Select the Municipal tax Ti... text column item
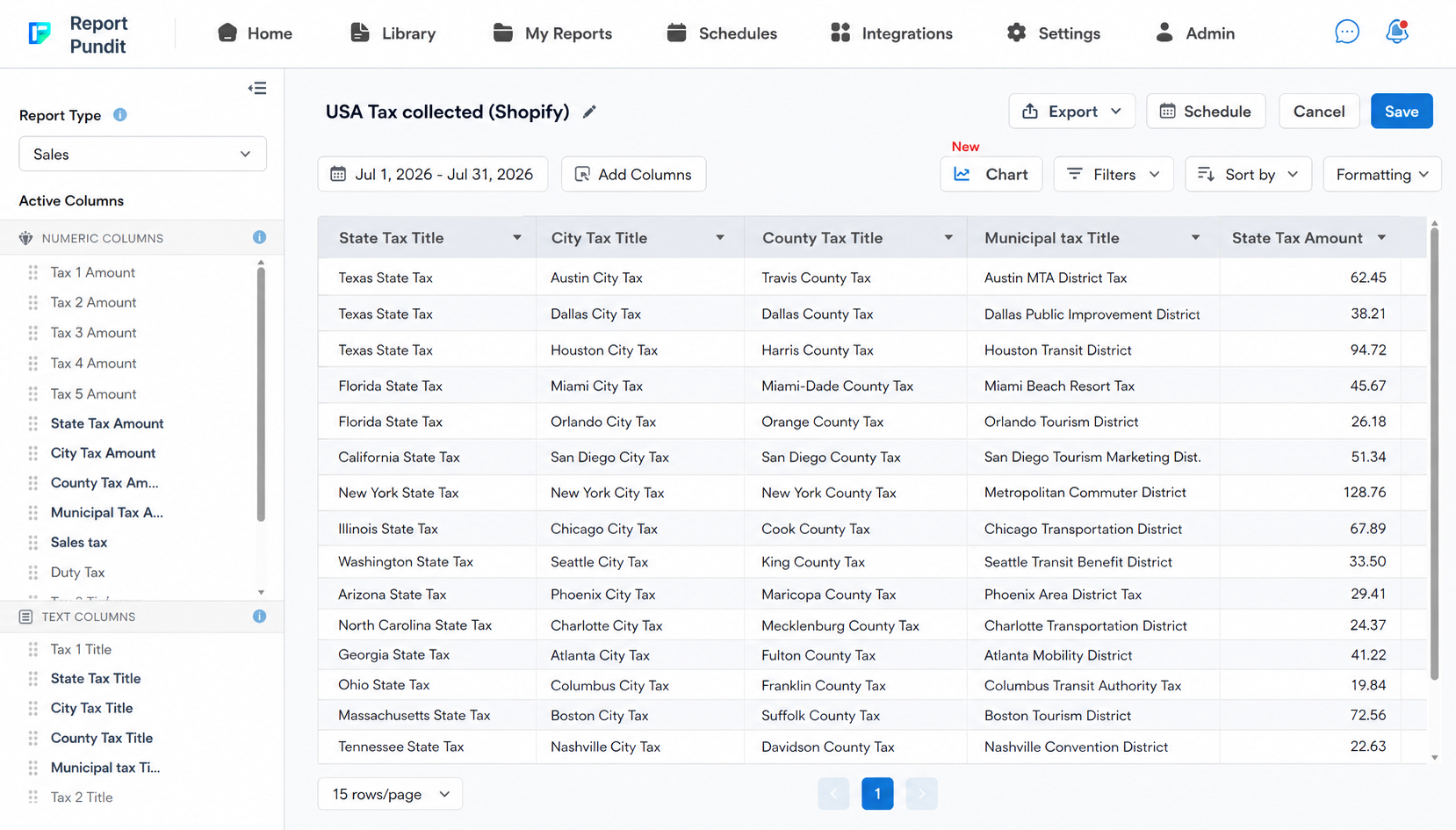This screenshot has width=1456, height=830. coord(105,768)
